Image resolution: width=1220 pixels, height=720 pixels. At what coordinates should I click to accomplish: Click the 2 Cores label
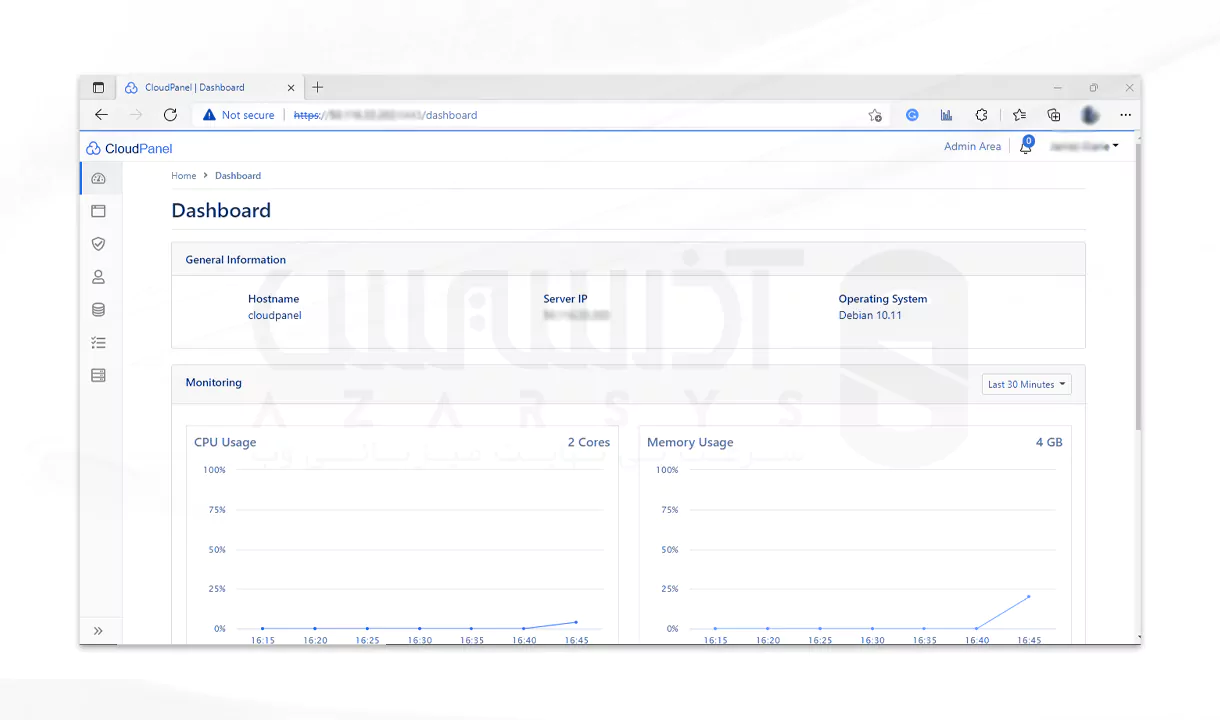(x=588, y=442)
